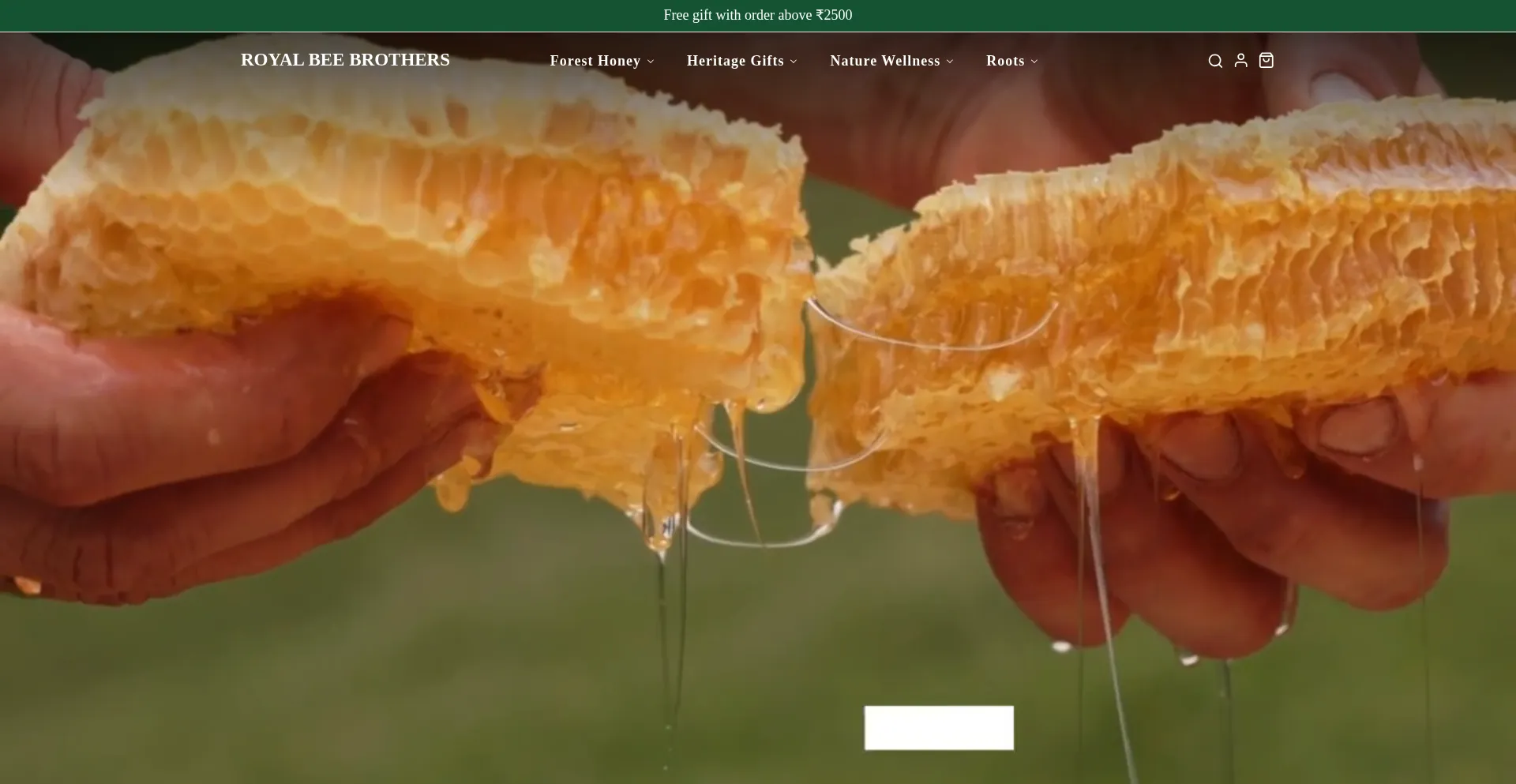This screenshot has width=1516, height=784.
Task: Select the Forest Honey menu label
Action: [x=595, y=61]
